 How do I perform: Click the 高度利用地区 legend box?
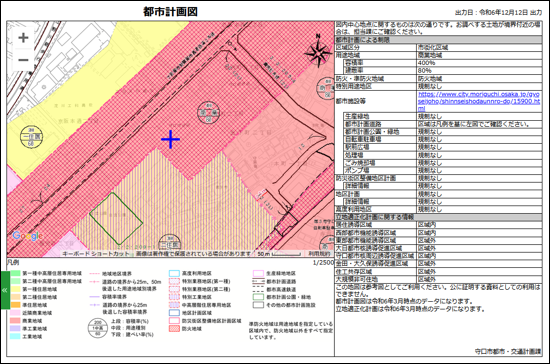pyautogui.click(x=174, y=273)
